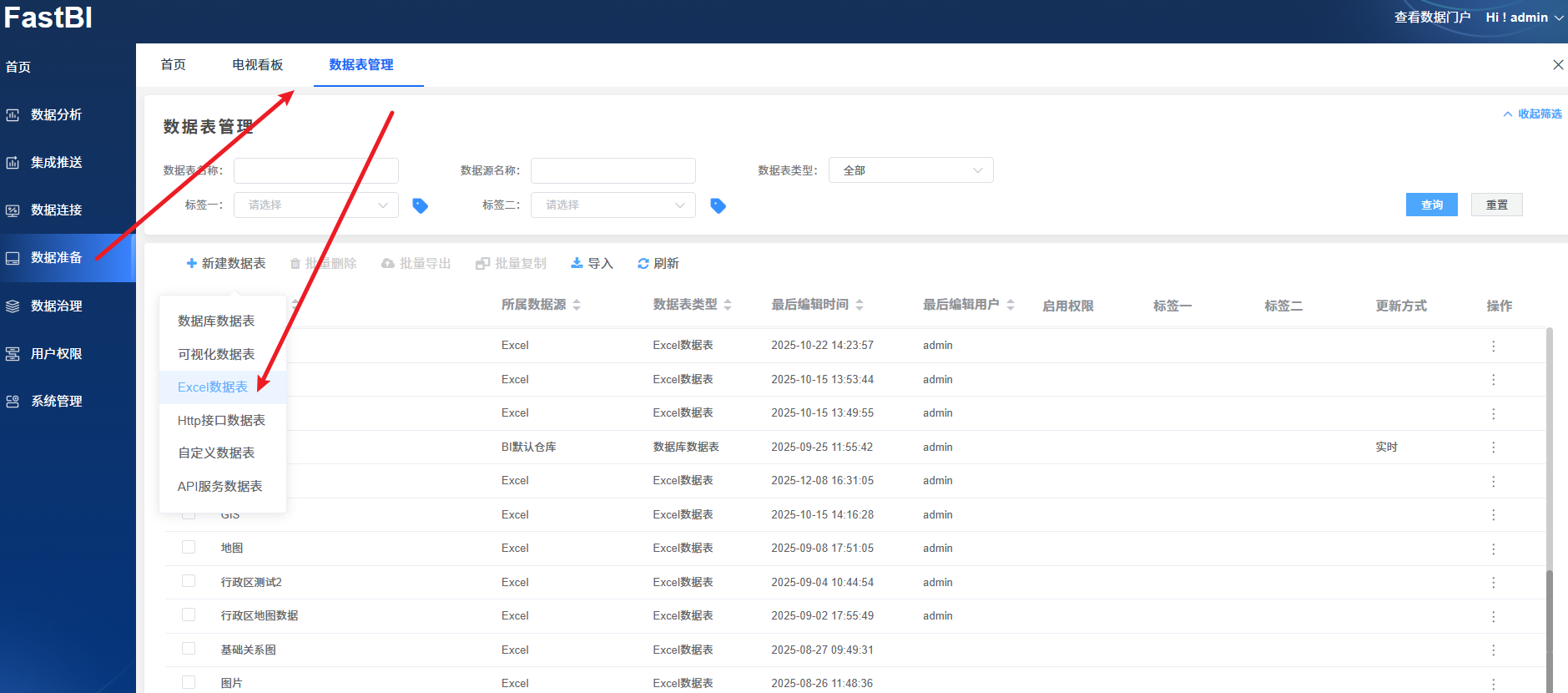Image resolution: width=1568 pixels, height=693 pixels.
Task: Click the blue tag icon beside 标签二
Action: coord(718,205)
